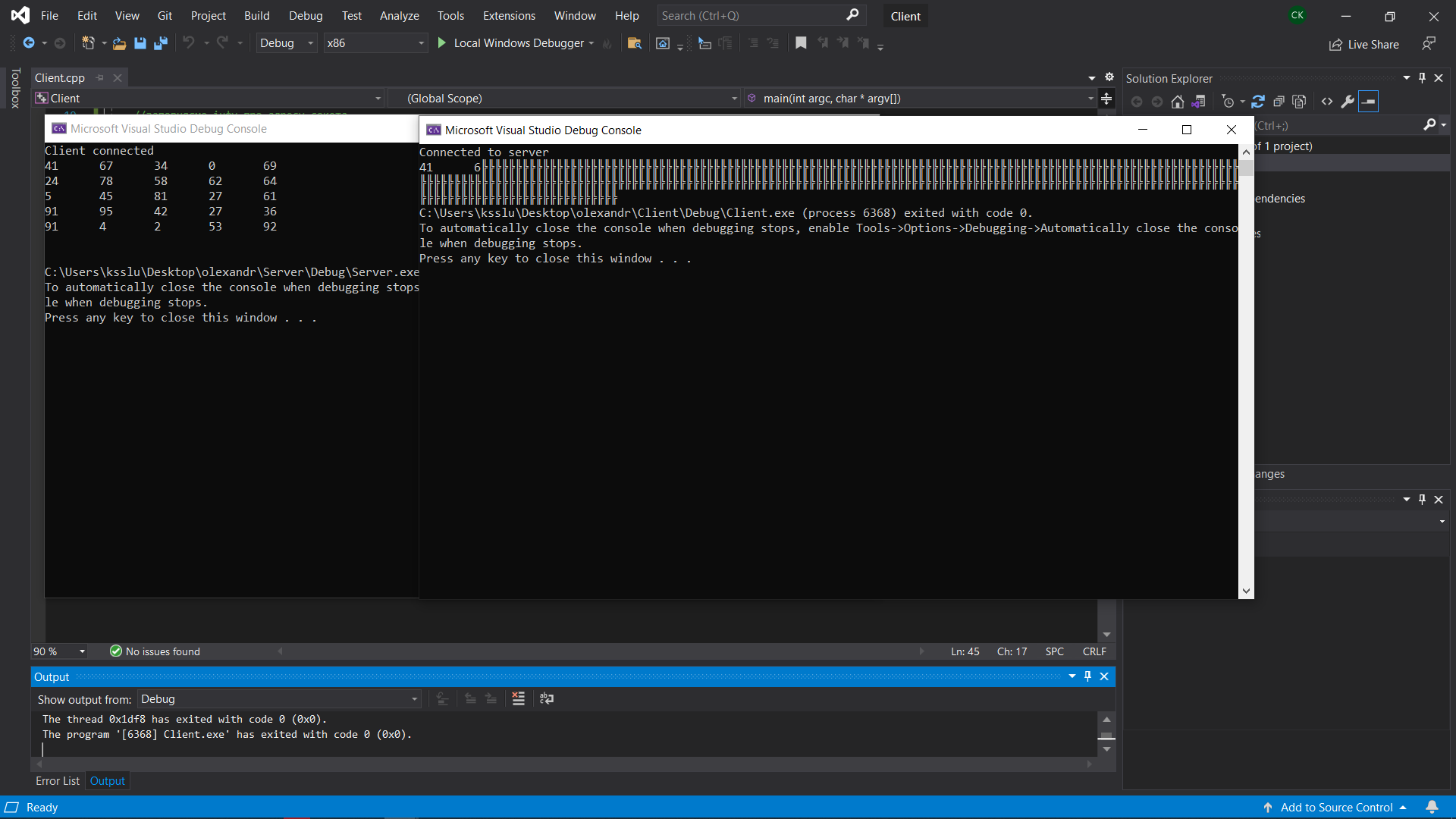Viewport: 1456px width, 819px height.
Task: Click the New Project toolbar icon
Action: (88, 43)
